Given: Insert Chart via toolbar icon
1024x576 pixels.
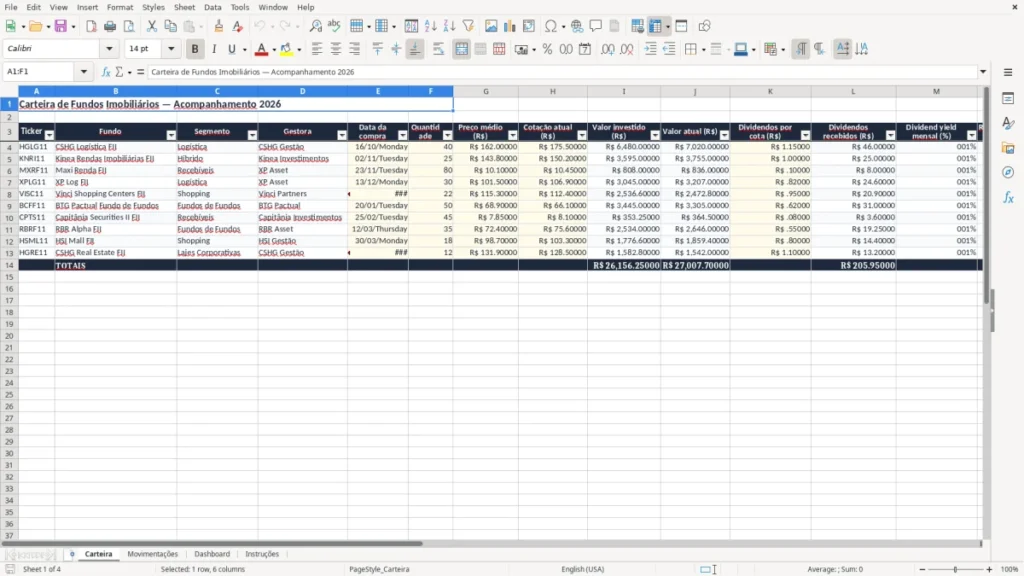Looking at the screenshot, I should point(509,26).
